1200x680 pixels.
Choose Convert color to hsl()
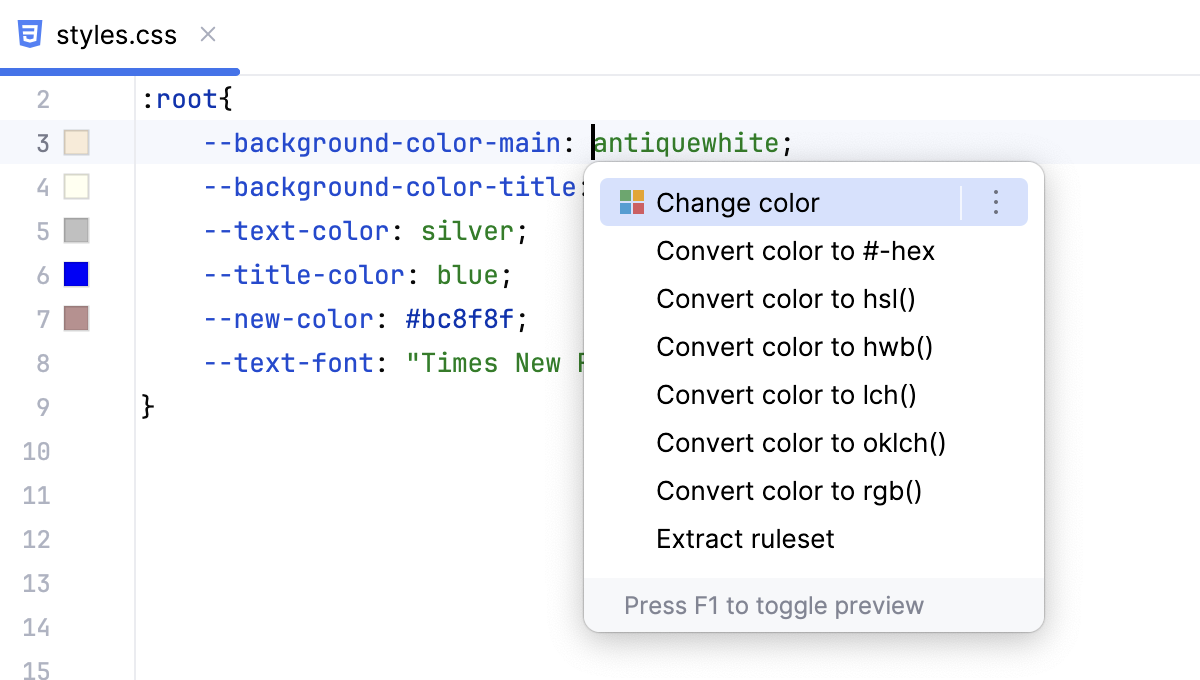click(786, 299)
